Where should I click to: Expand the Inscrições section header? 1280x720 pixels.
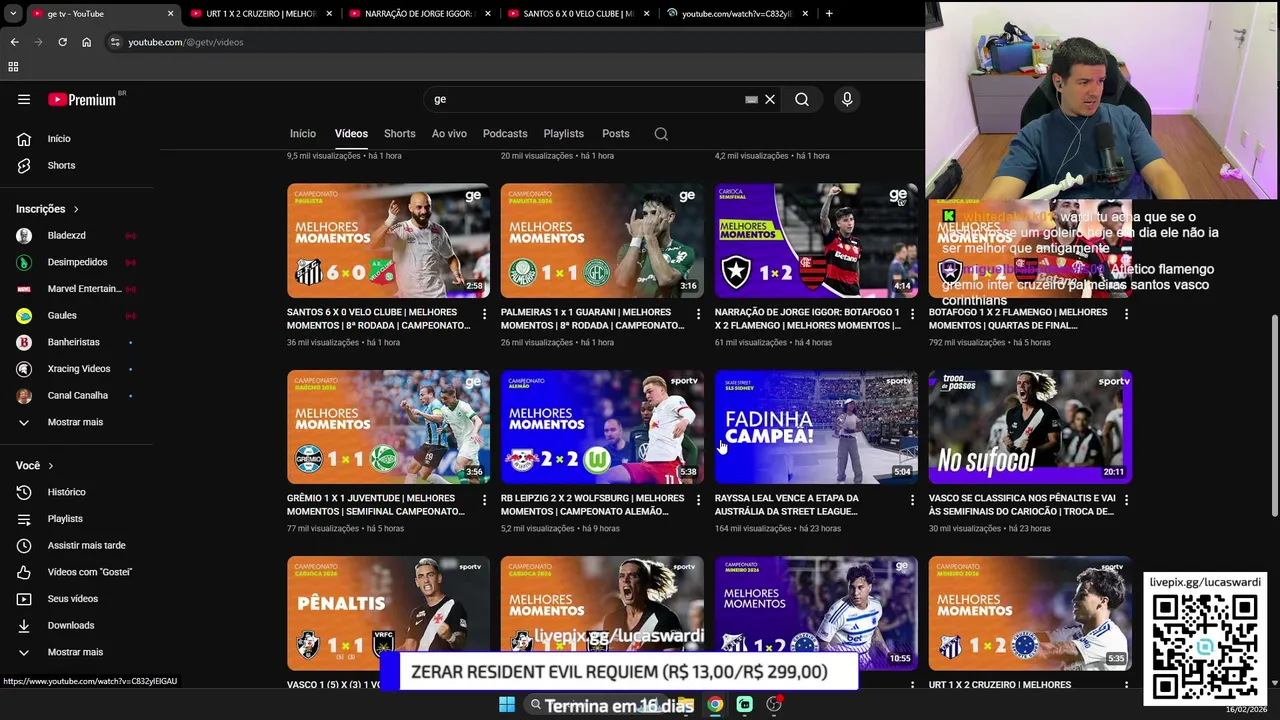pyautogui.click(x=47, y=209)
